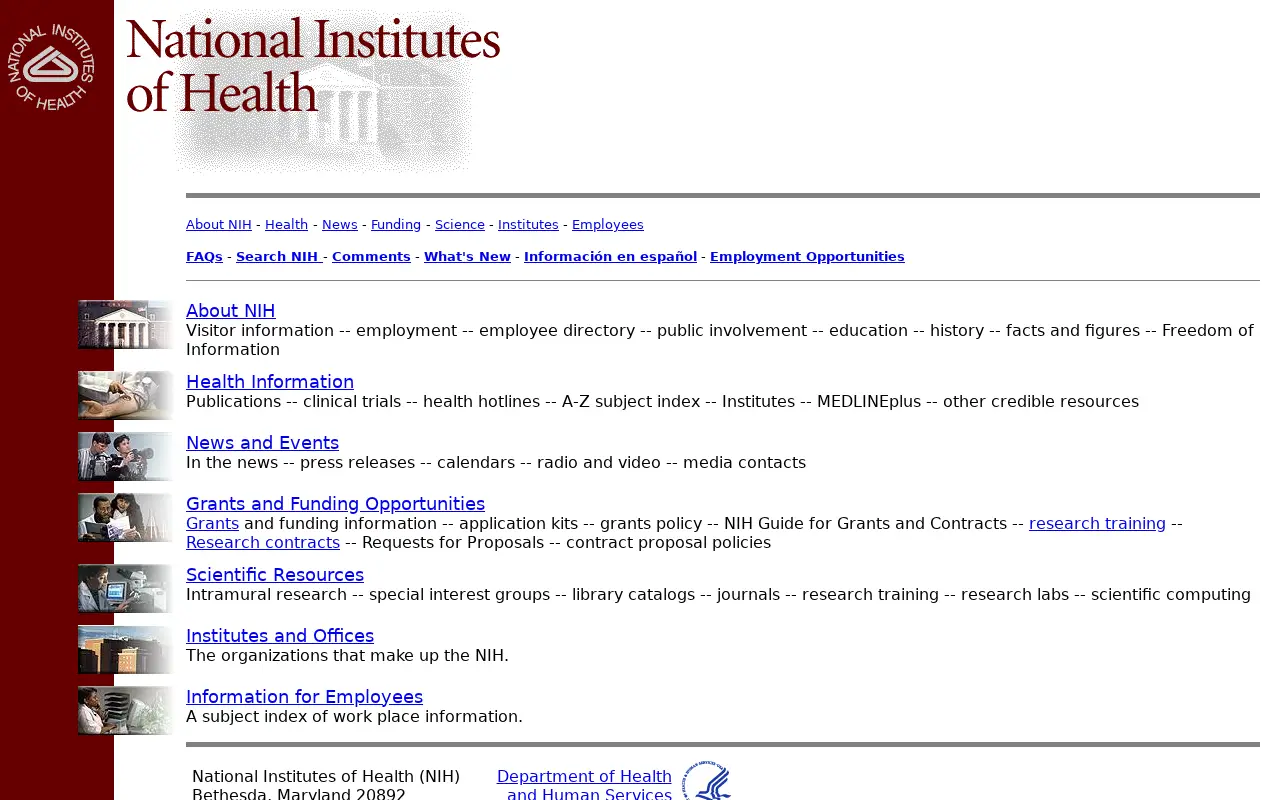Open the research training link

(1097, 524)
